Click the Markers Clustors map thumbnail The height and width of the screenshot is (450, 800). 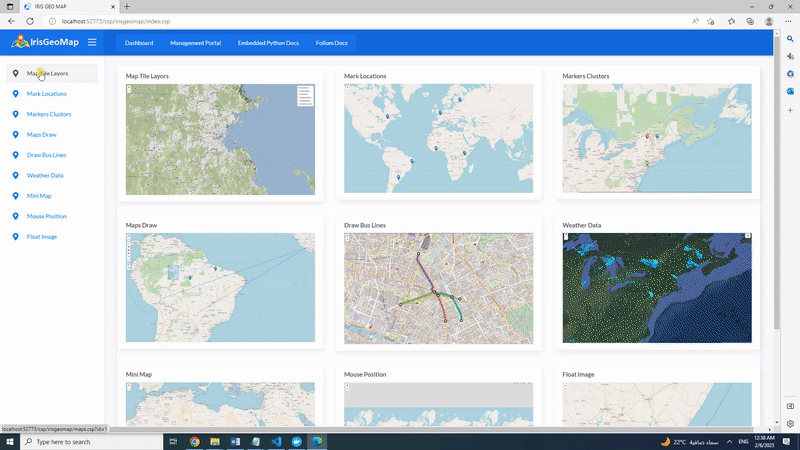click(x=657, y=138)
